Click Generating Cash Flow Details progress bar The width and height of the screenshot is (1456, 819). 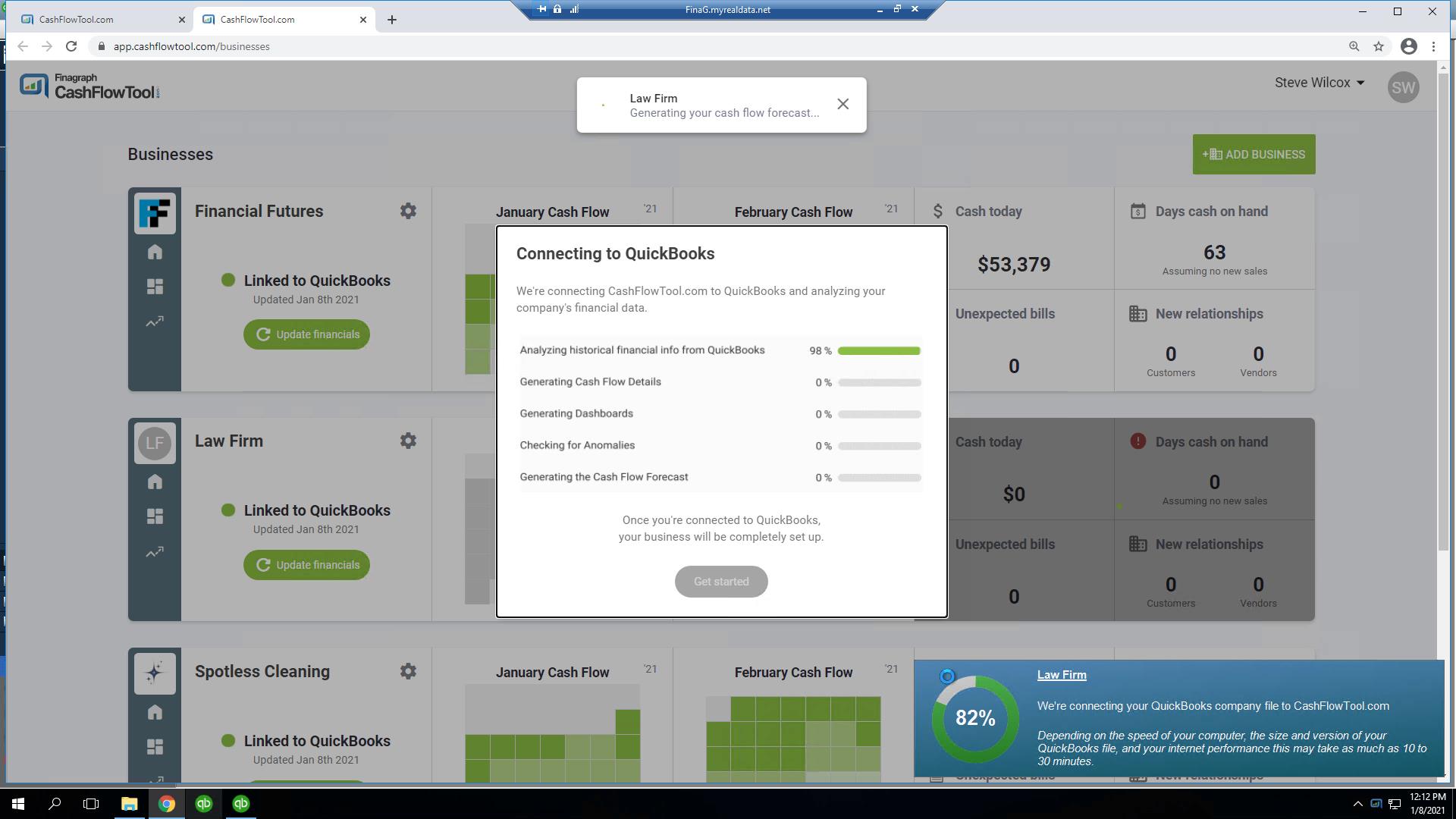(880, 383)
